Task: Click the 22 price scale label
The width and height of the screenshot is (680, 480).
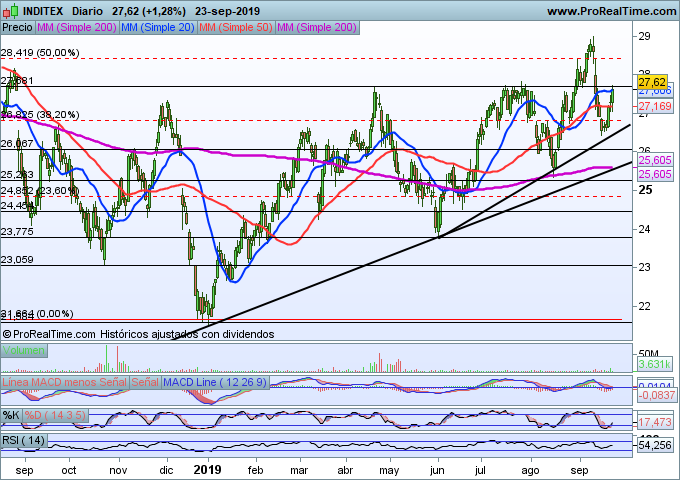Action: click(644, 306)
